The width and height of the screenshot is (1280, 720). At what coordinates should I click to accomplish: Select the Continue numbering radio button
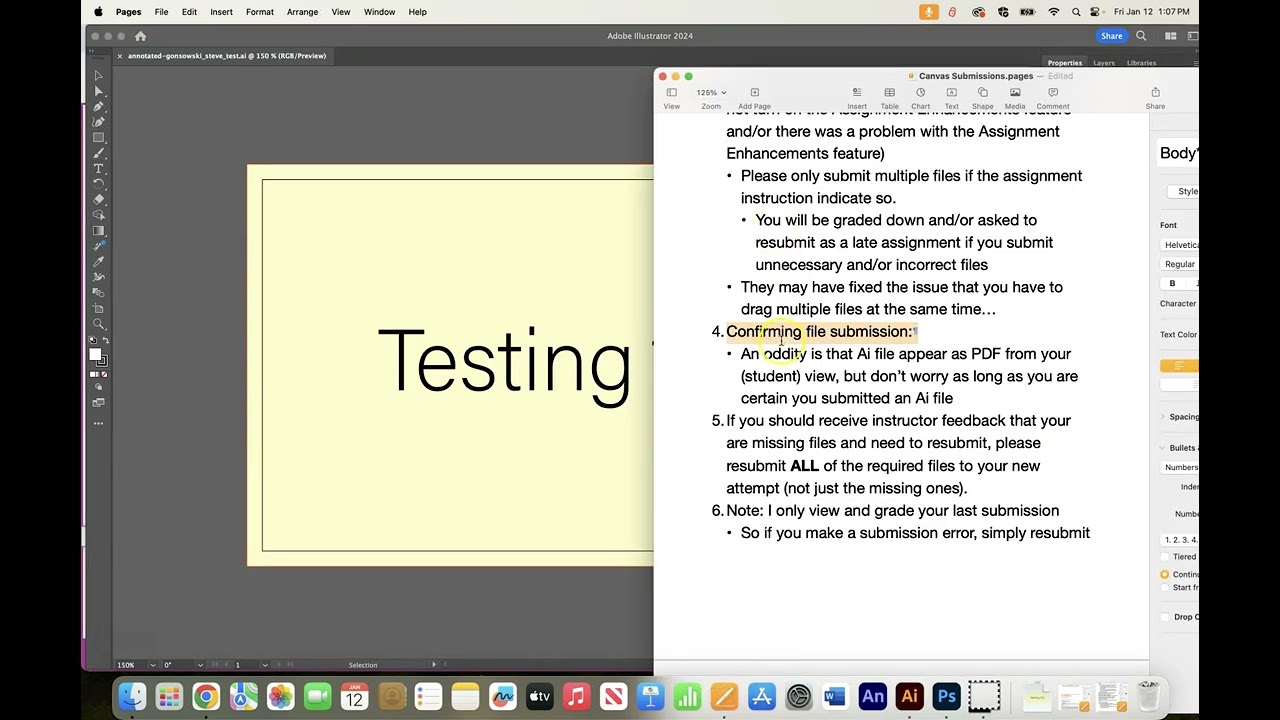click(1165, 575)
